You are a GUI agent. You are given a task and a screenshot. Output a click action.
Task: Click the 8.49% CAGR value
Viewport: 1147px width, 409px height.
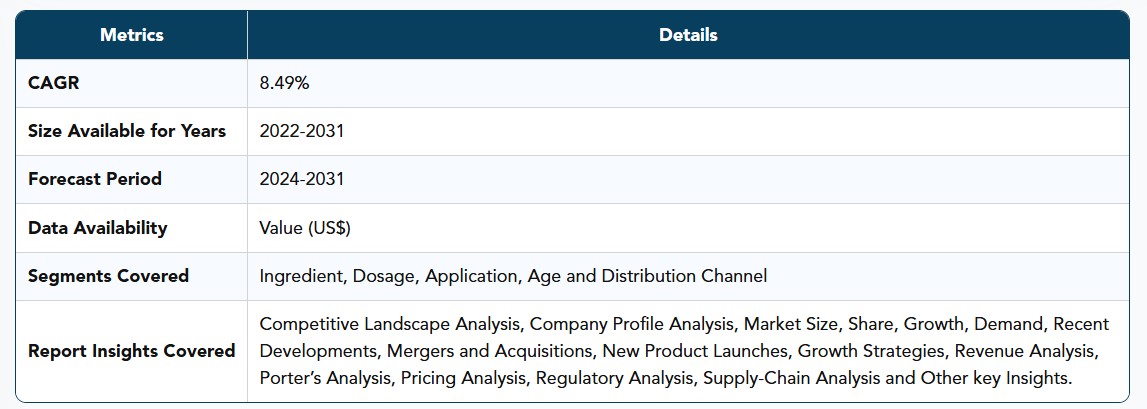coord(284,83)
